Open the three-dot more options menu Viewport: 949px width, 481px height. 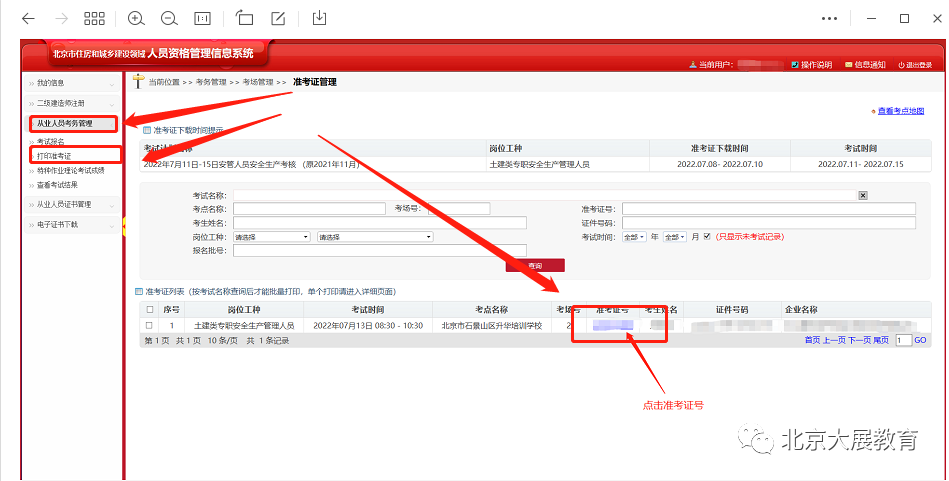[828, 18]
